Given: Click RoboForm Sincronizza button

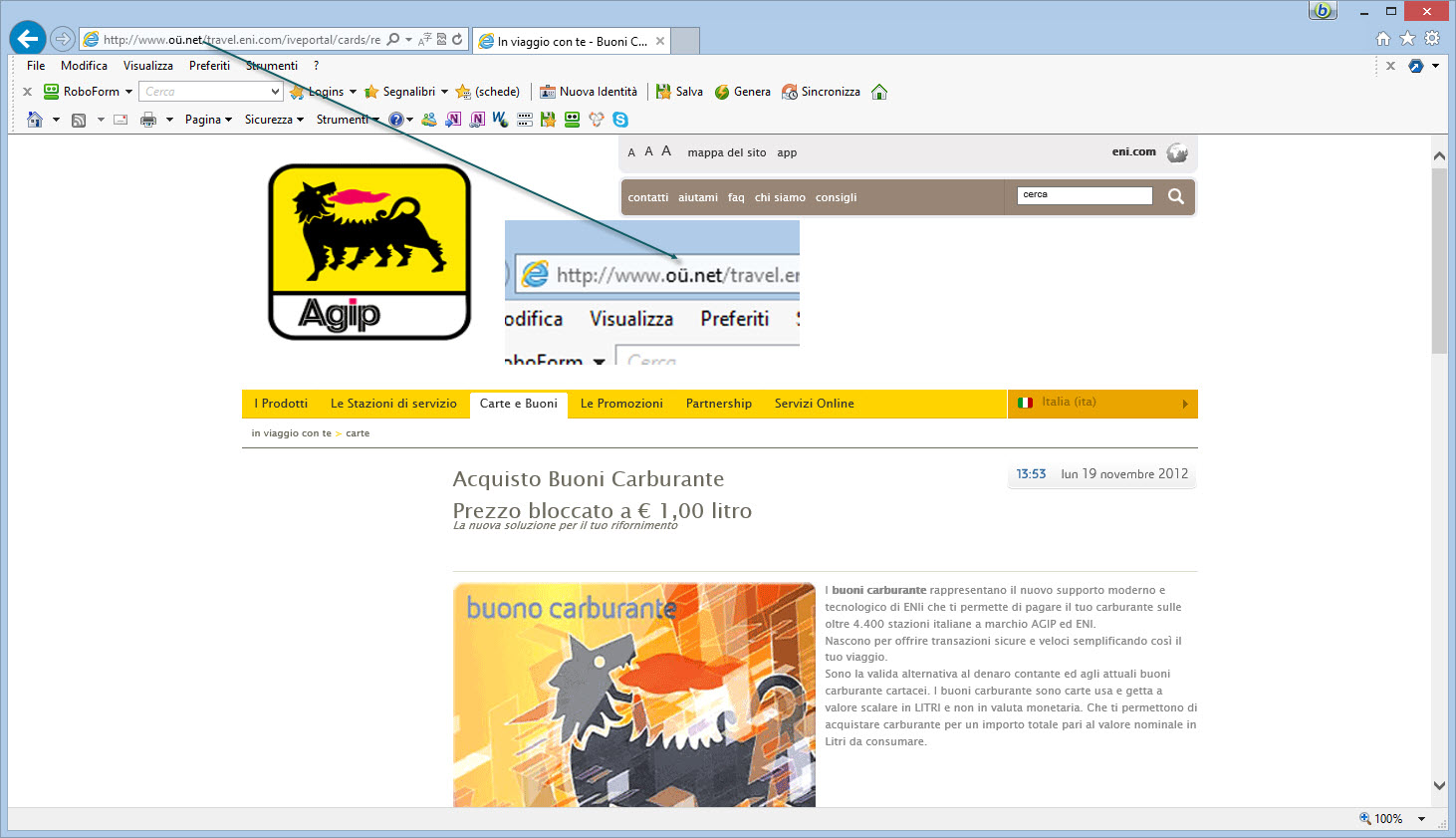Looking at the screenshot, I should (822, 92).
